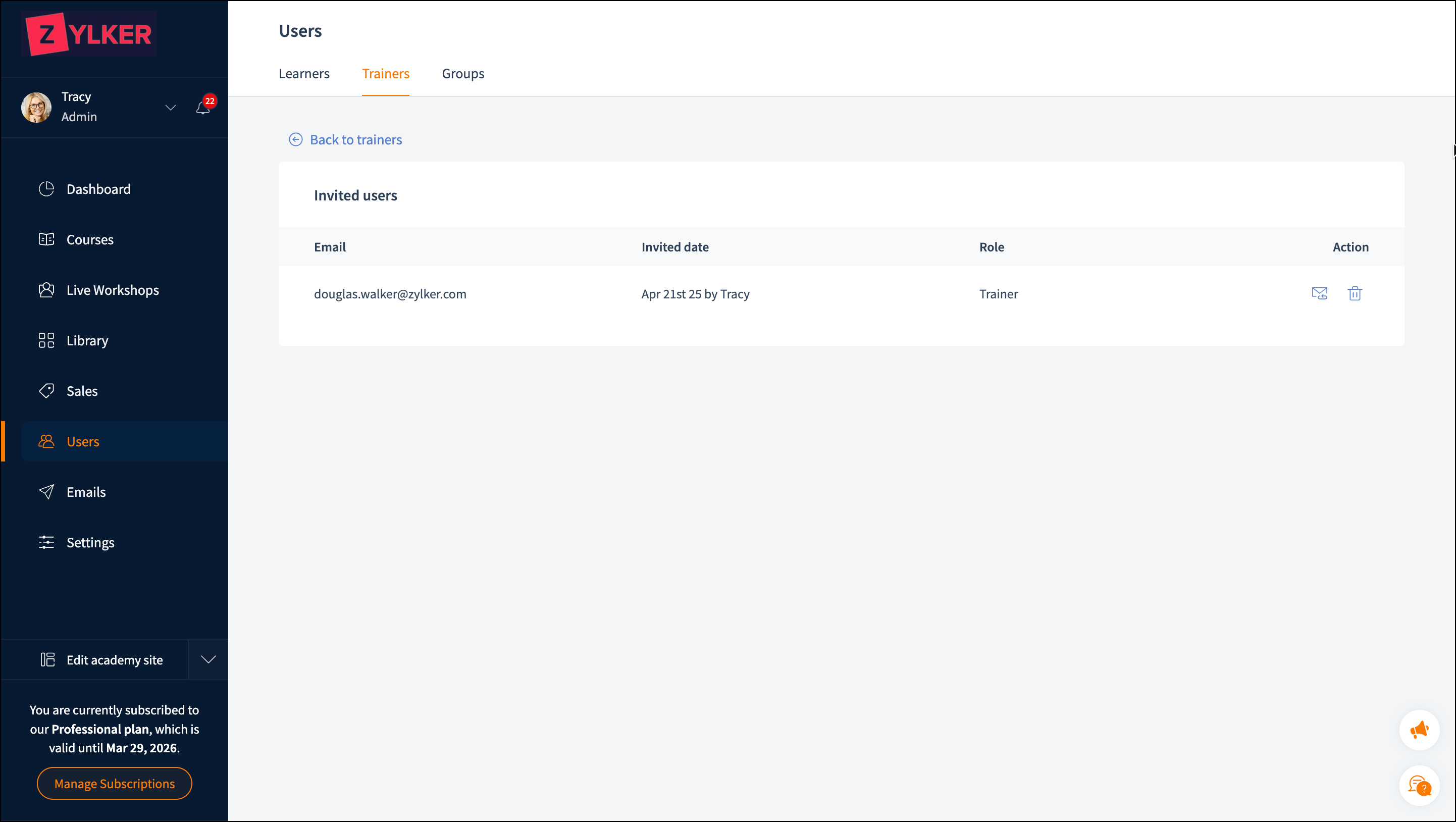Click the Manage Subscriptions button
This screenshot has width=1456, height=822.
[115, 784]
